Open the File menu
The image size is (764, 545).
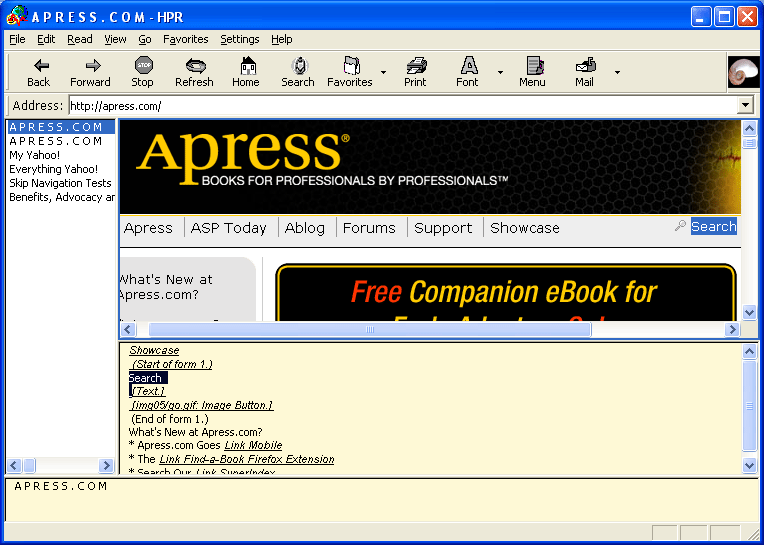[17, 39]
